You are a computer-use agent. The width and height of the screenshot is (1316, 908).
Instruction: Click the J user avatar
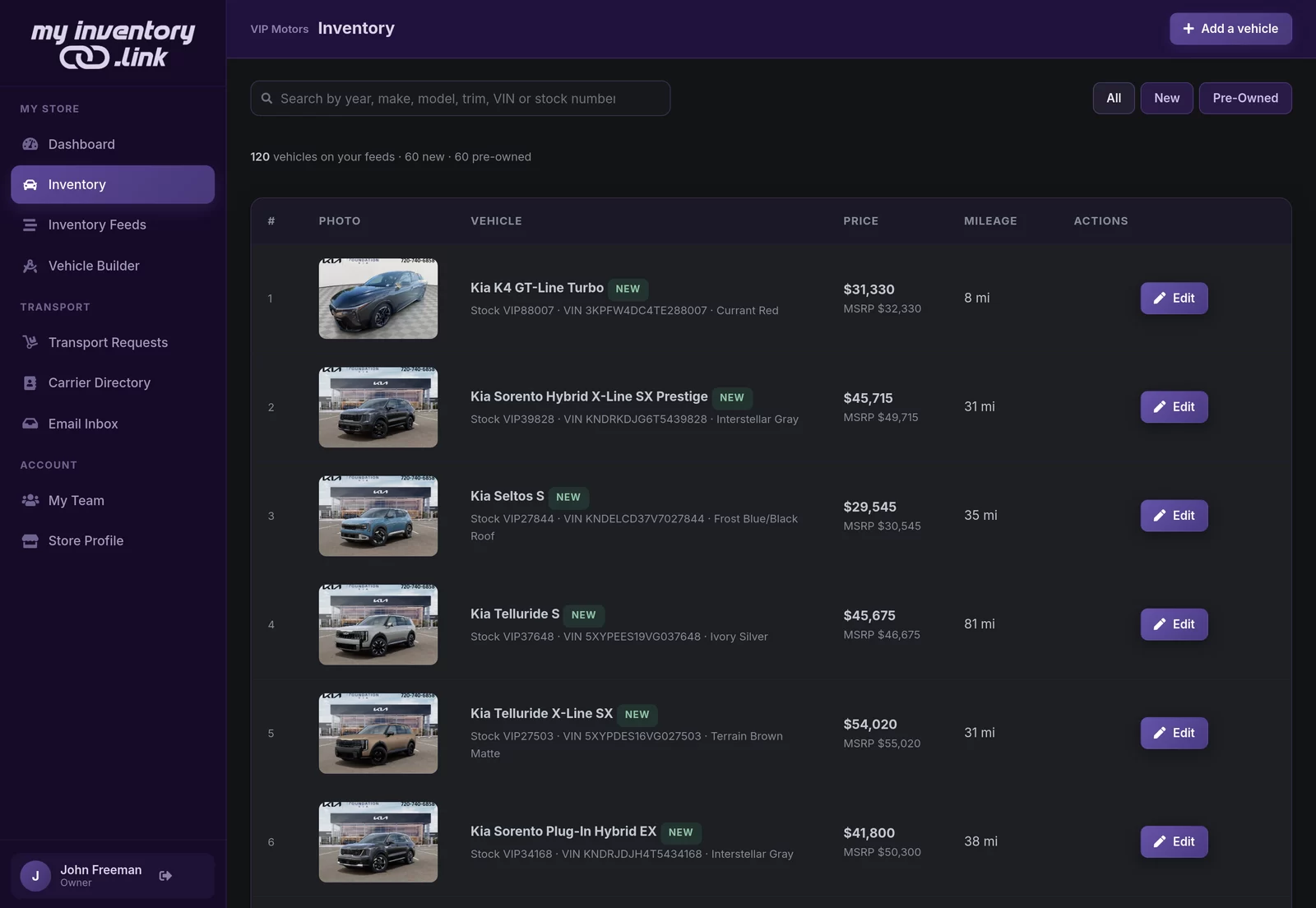pyautogui.click(x=35, y=876)
